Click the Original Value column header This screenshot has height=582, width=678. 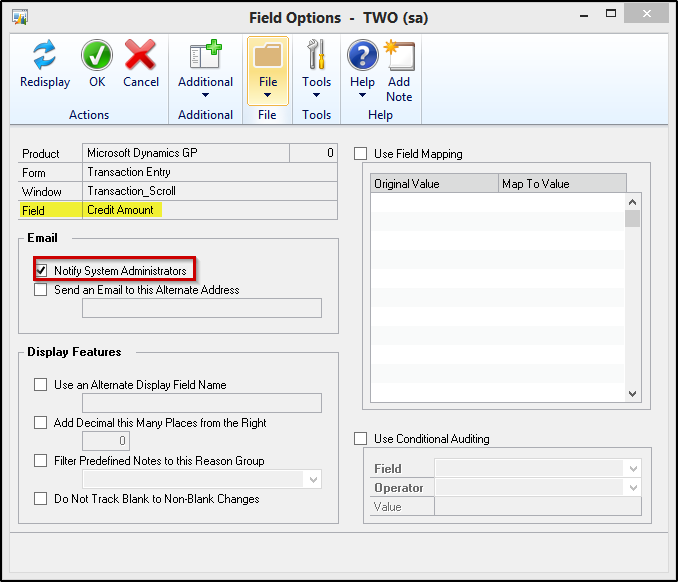(434, 184)
